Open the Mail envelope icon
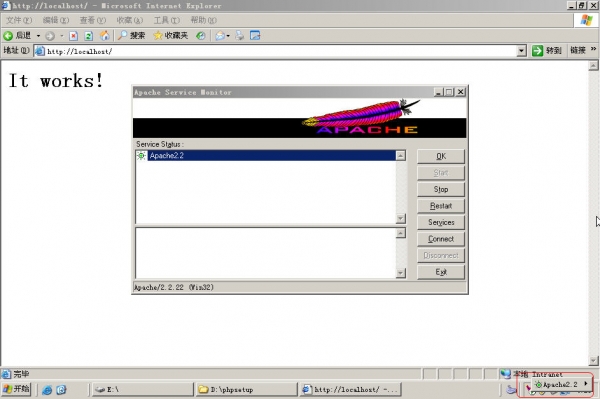600x399 pixels. coord(220,36)
